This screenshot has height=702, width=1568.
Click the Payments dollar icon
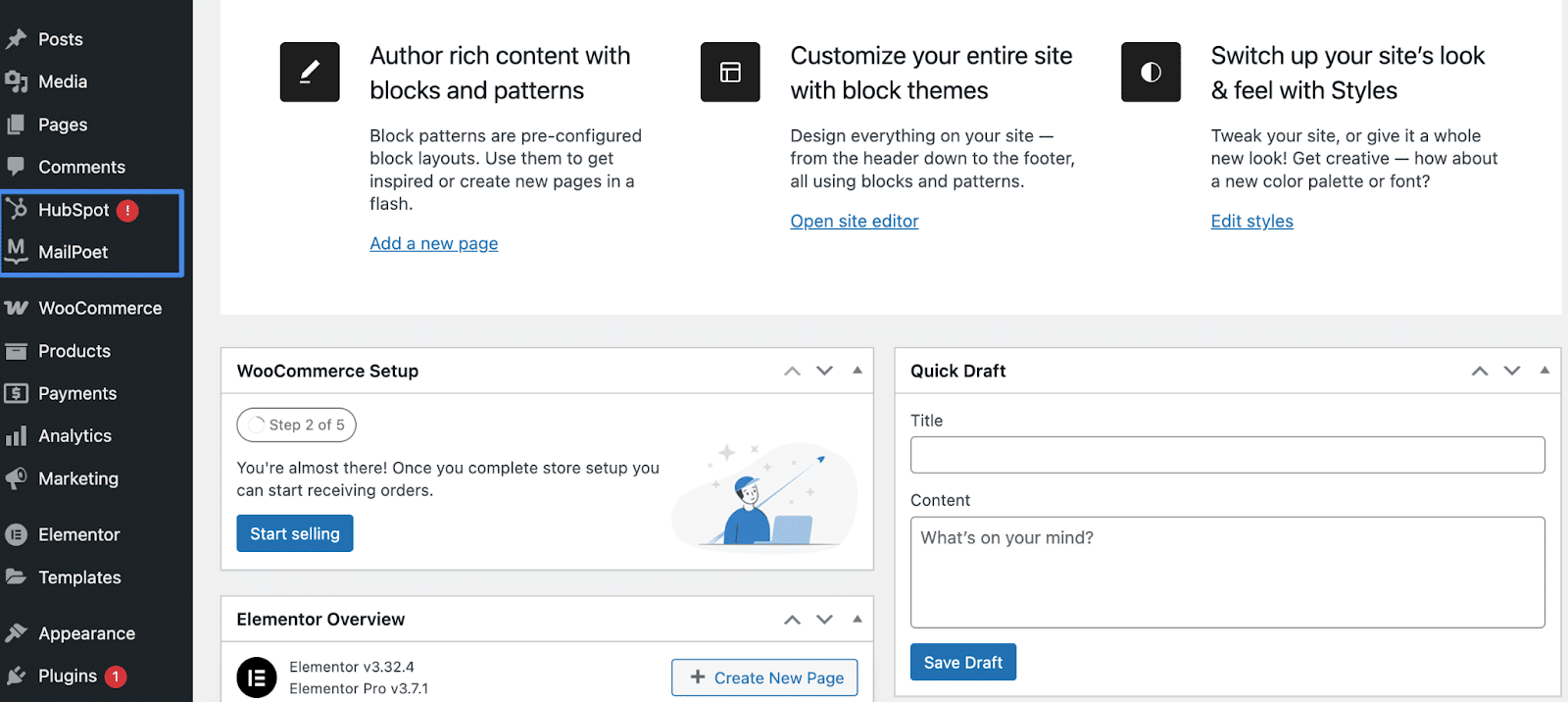(16, 393)
